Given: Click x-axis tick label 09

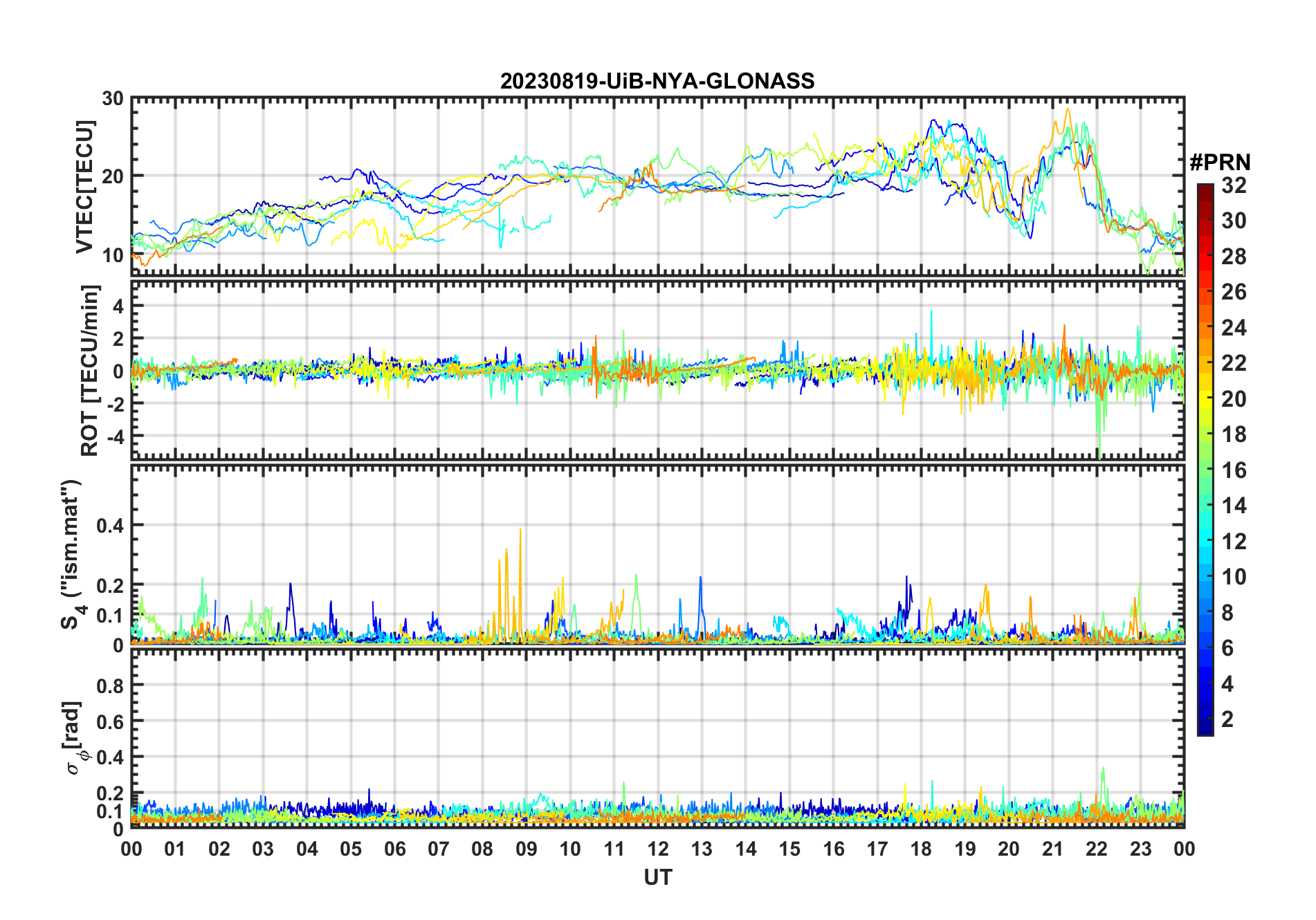Looking at the screenshot, I should tap(526, 849).
